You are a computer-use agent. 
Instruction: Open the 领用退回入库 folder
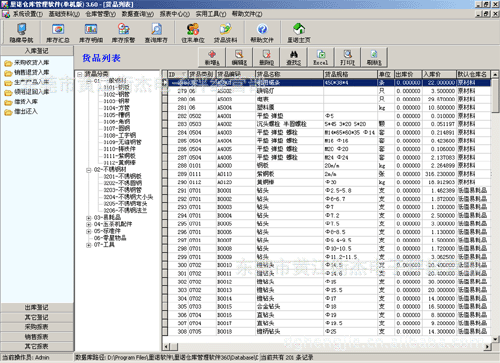[27, 92]
